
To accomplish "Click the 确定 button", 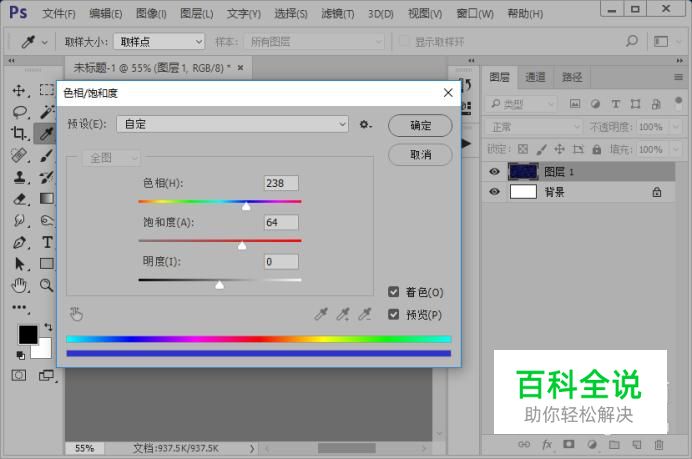I will pyautogui.click(x=420, y=125).
